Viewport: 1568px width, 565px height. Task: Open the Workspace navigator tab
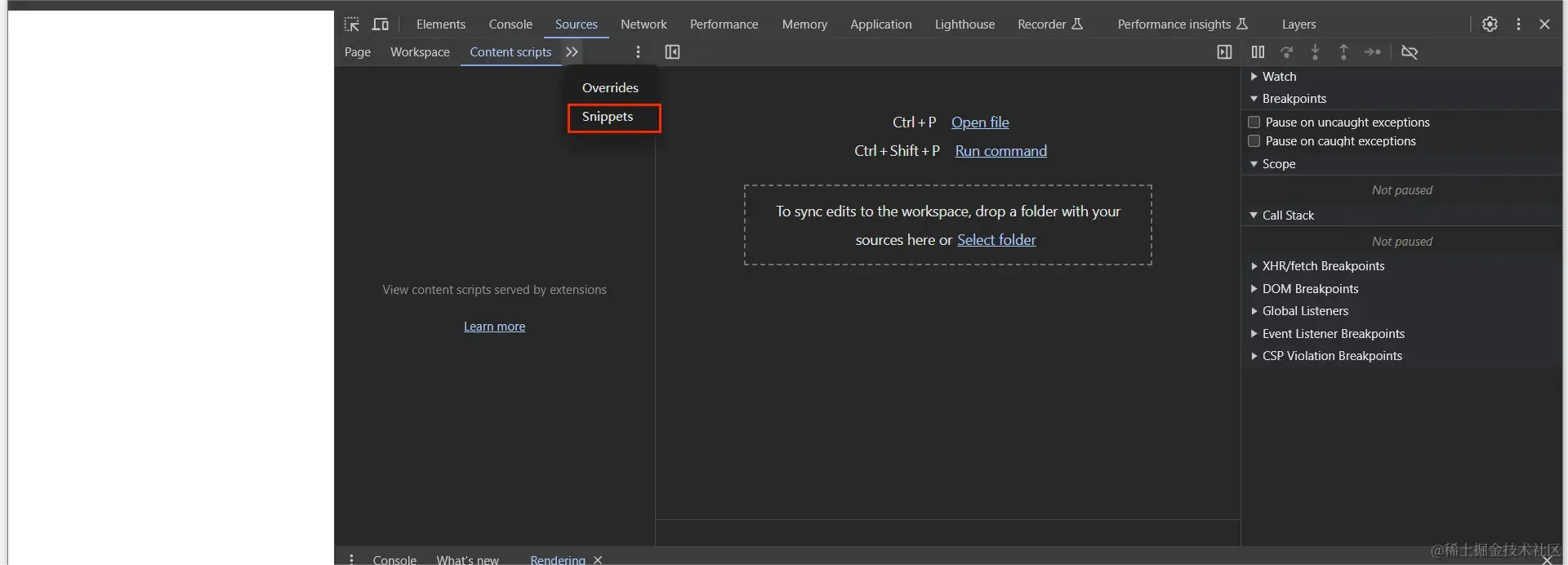point(420,52)
